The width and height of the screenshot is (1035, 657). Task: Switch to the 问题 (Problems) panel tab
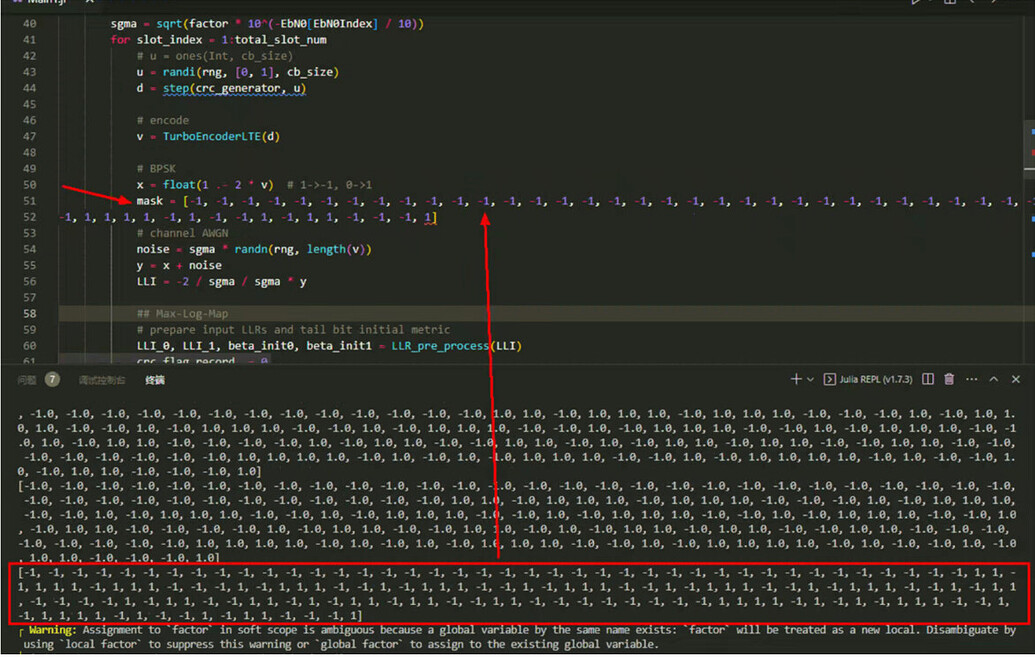pyautogui.click(x=26, y=380)
